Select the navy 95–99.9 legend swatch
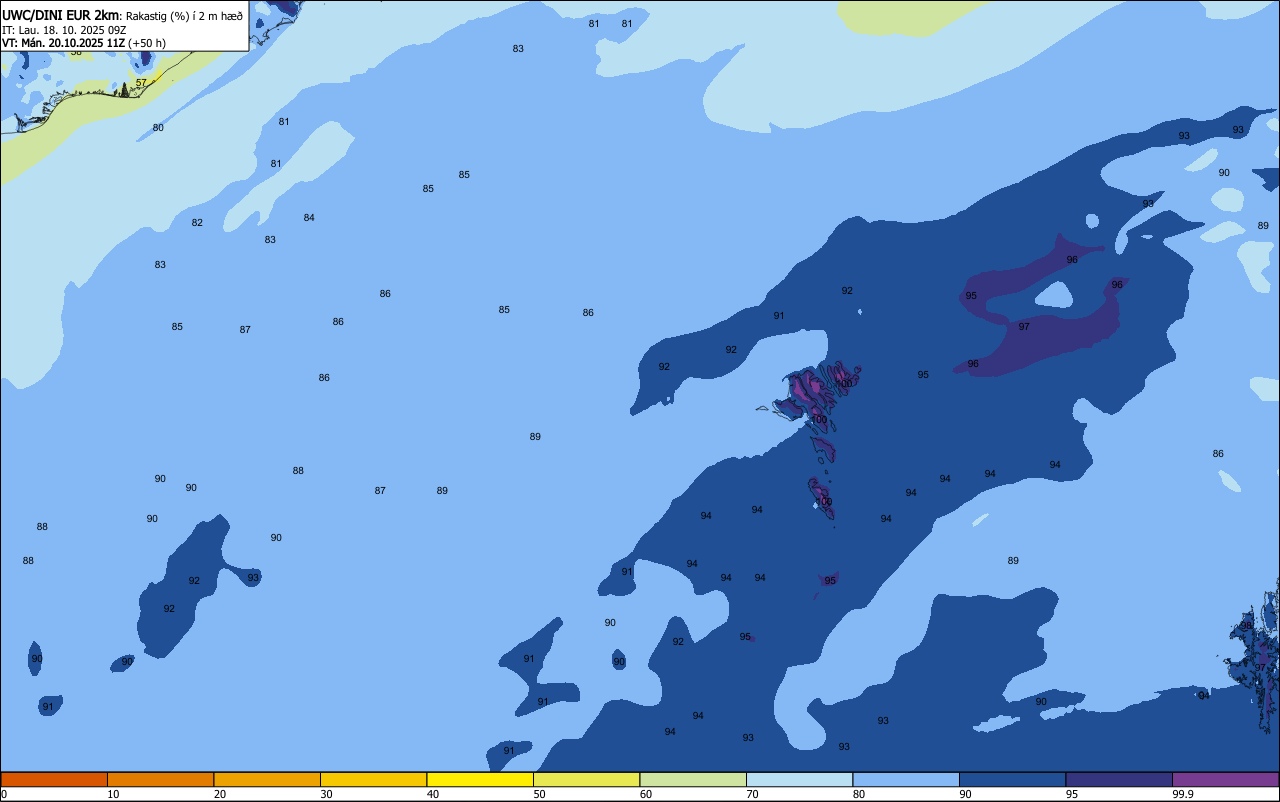Image resolution: width=1280 pixels, height=802 pixels. point(1119,779)
